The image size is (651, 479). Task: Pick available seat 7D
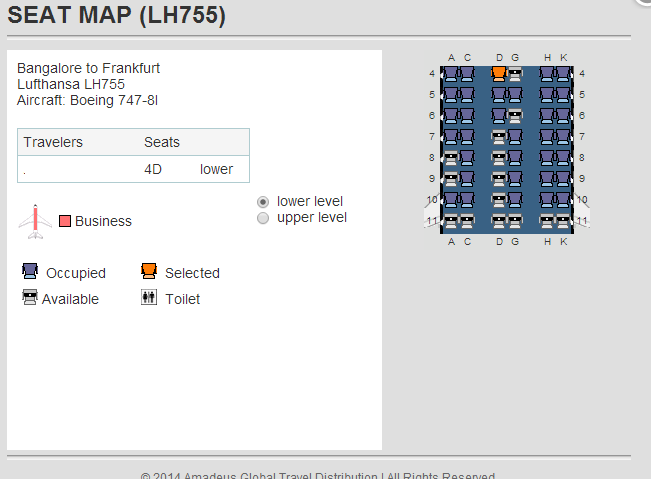click(499, 136)
